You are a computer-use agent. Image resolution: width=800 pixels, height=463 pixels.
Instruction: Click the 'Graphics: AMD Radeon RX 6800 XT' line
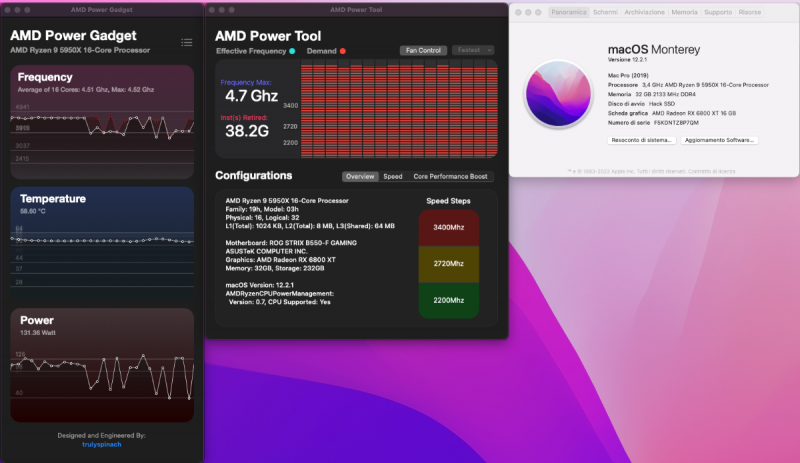point(281,260)
